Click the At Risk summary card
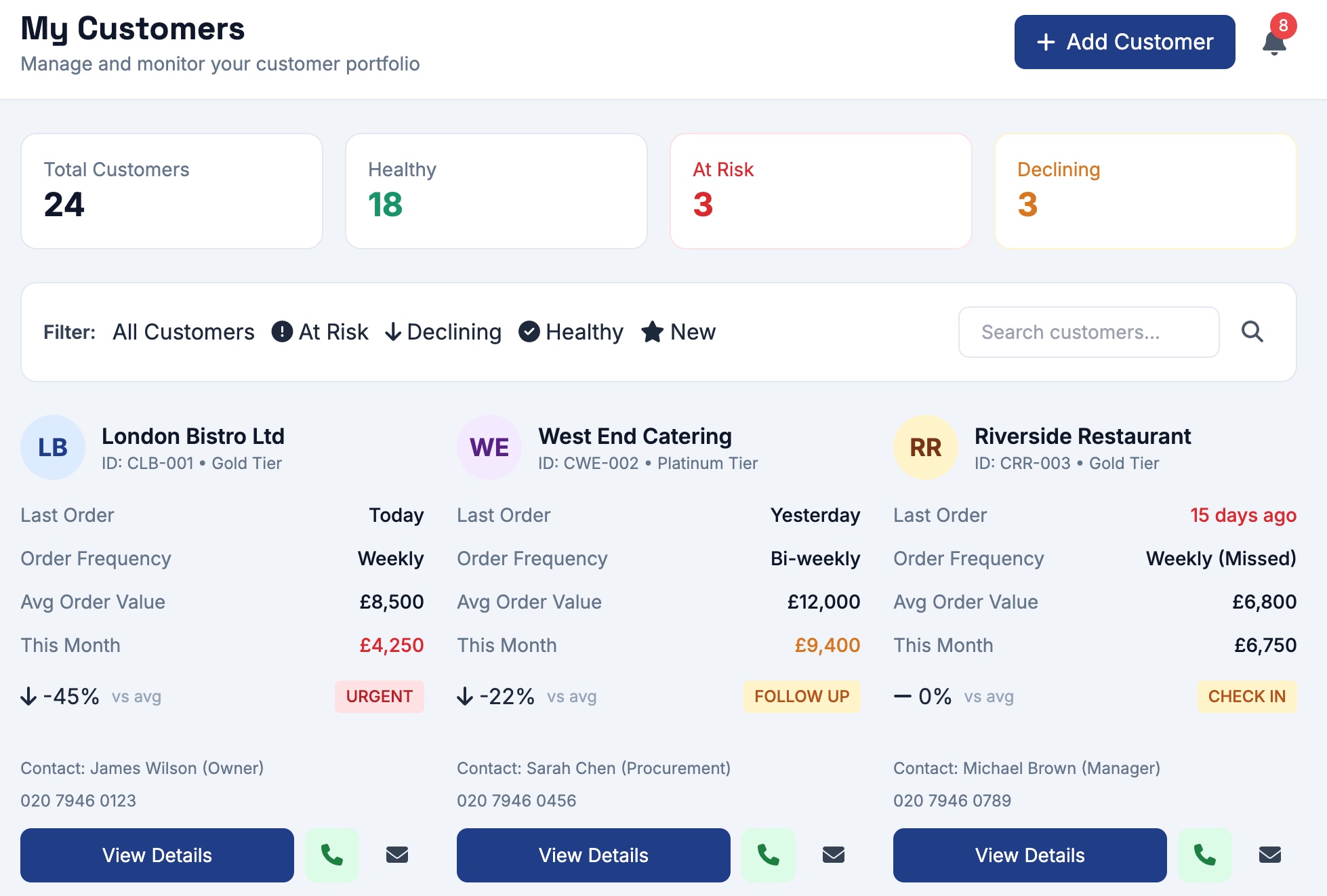 (821, 191)
